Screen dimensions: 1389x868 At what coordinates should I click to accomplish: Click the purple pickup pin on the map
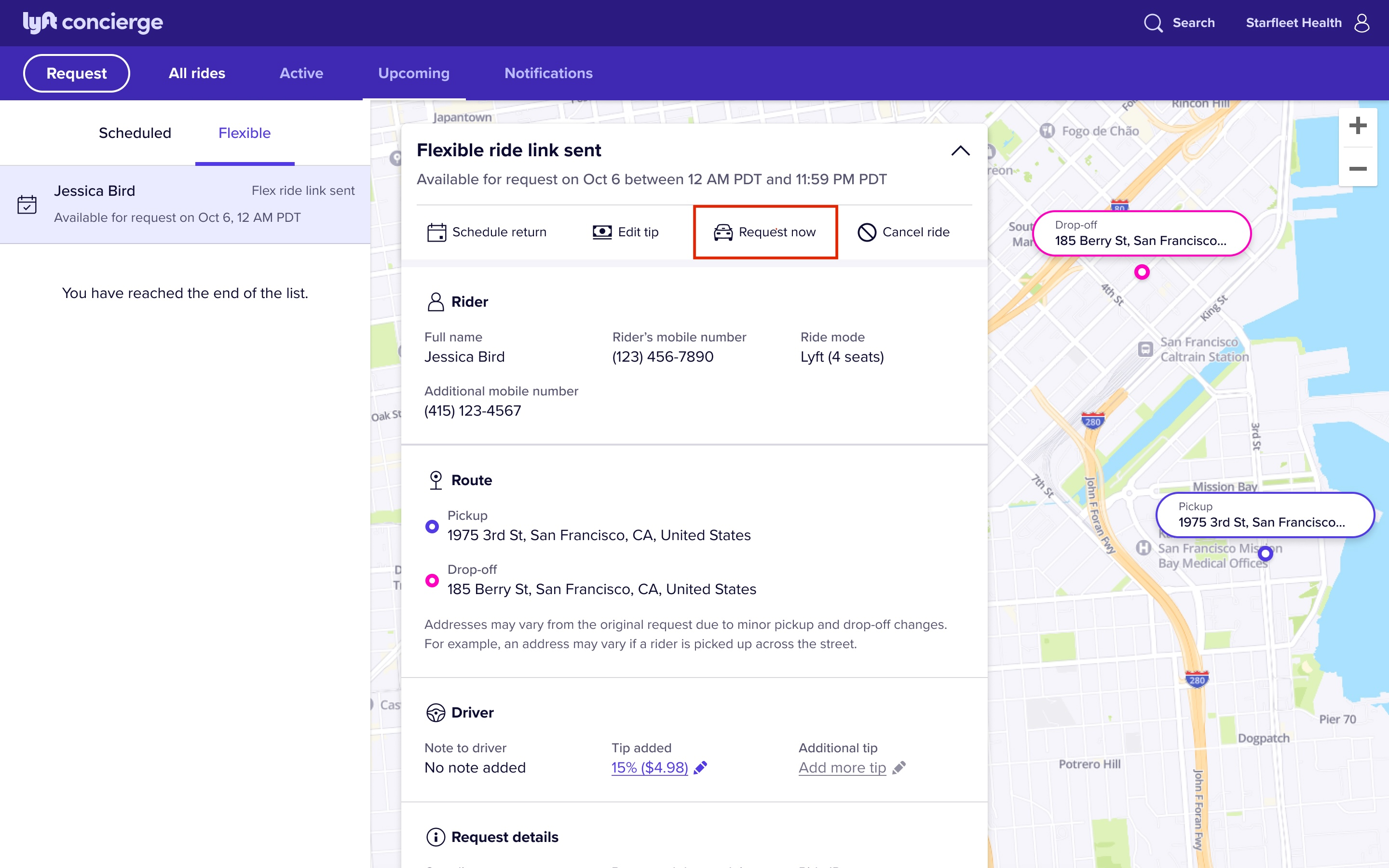click(1265, 554)
